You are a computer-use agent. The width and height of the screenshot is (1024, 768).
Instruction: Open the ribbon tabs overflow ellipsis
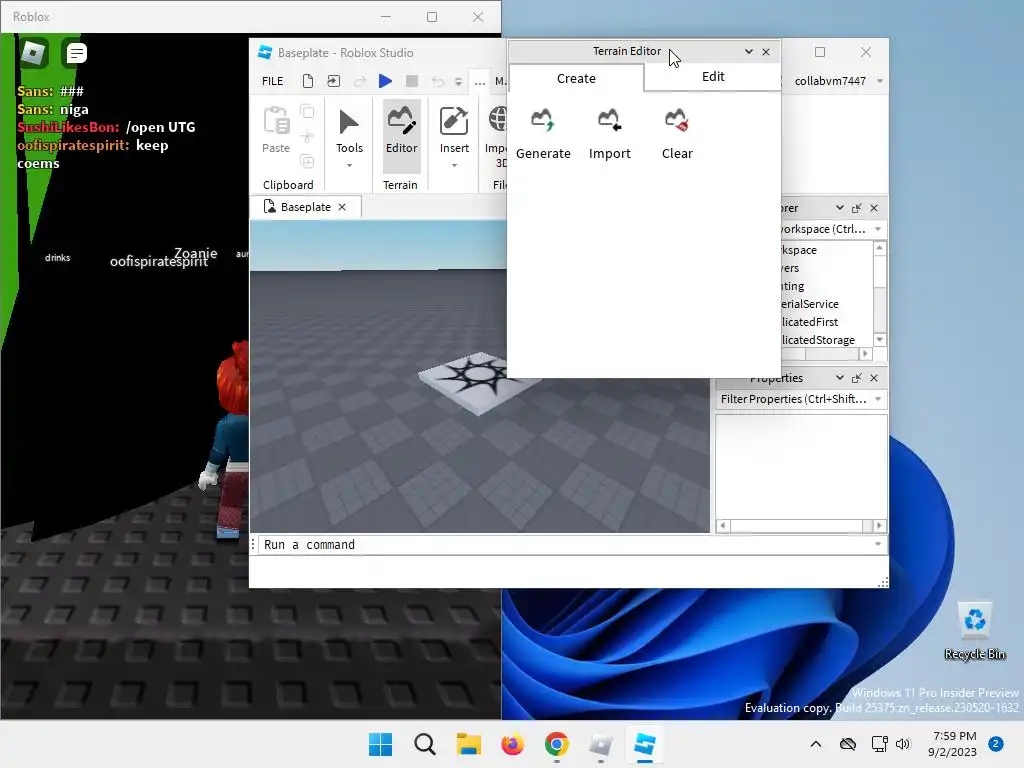pyautogui.click(x=479, y=82)
